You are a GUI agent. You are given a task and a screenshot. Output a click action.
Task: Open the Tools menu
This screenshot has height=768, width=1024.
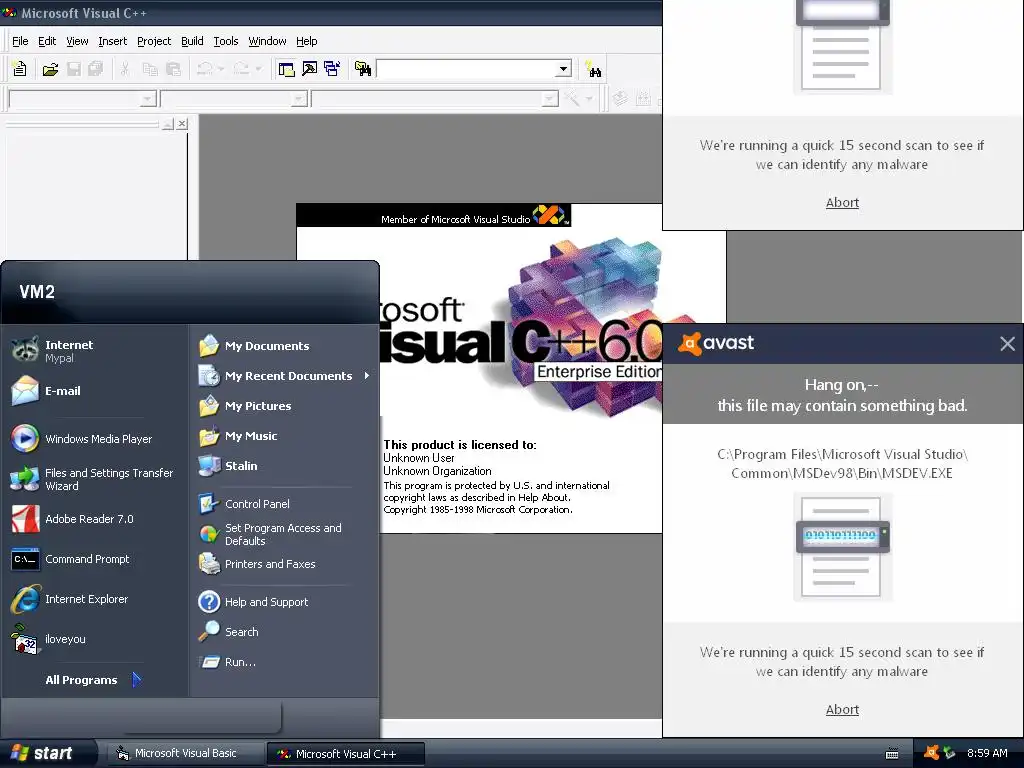226,41
